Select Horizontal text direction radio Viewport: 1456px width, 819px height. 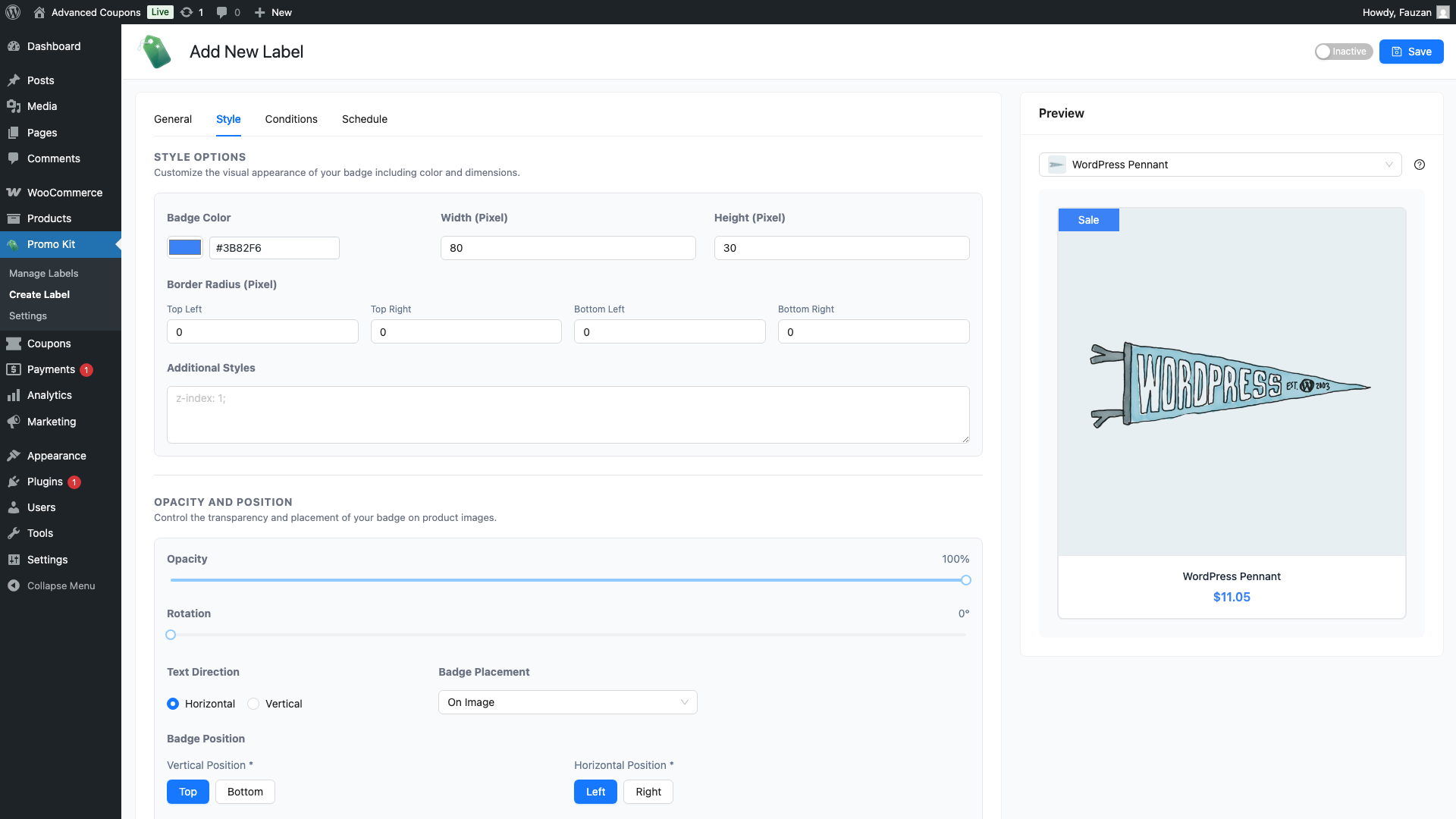tap(173, 704)
